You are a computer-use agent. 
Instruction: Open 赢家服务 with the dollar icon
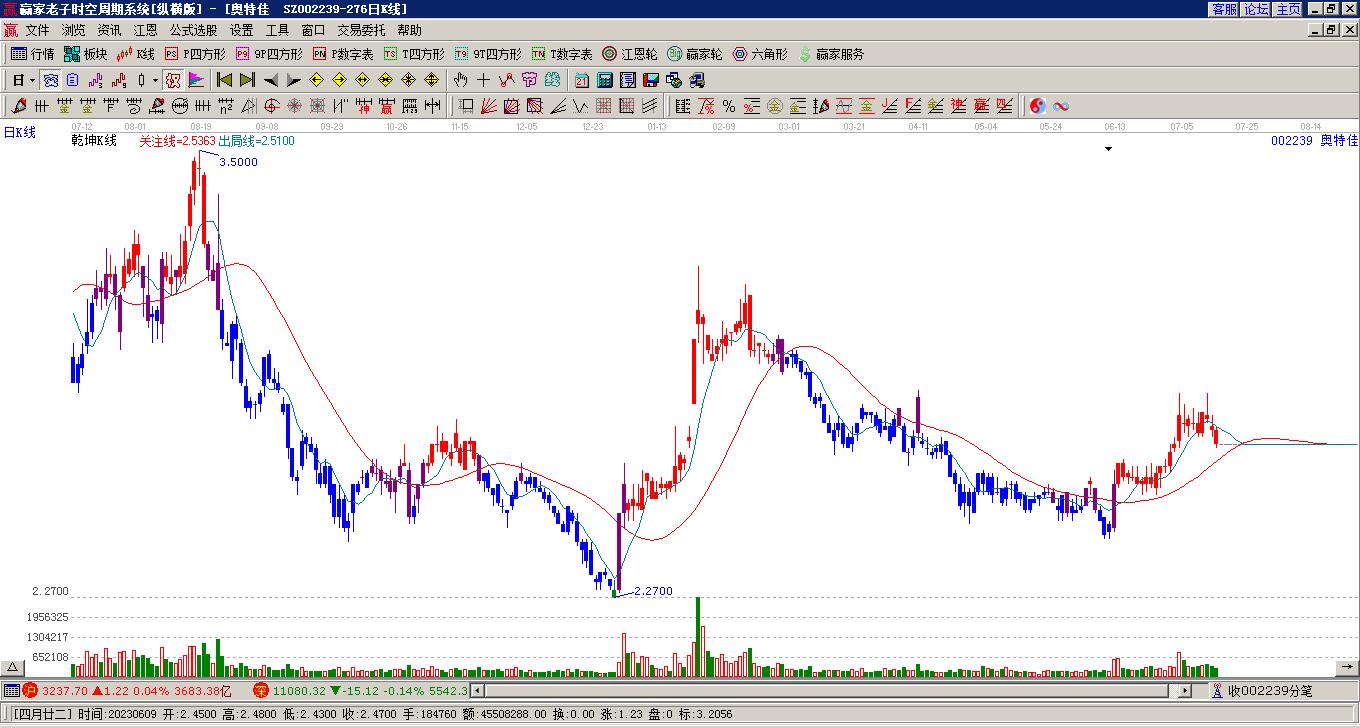(831, 54)
